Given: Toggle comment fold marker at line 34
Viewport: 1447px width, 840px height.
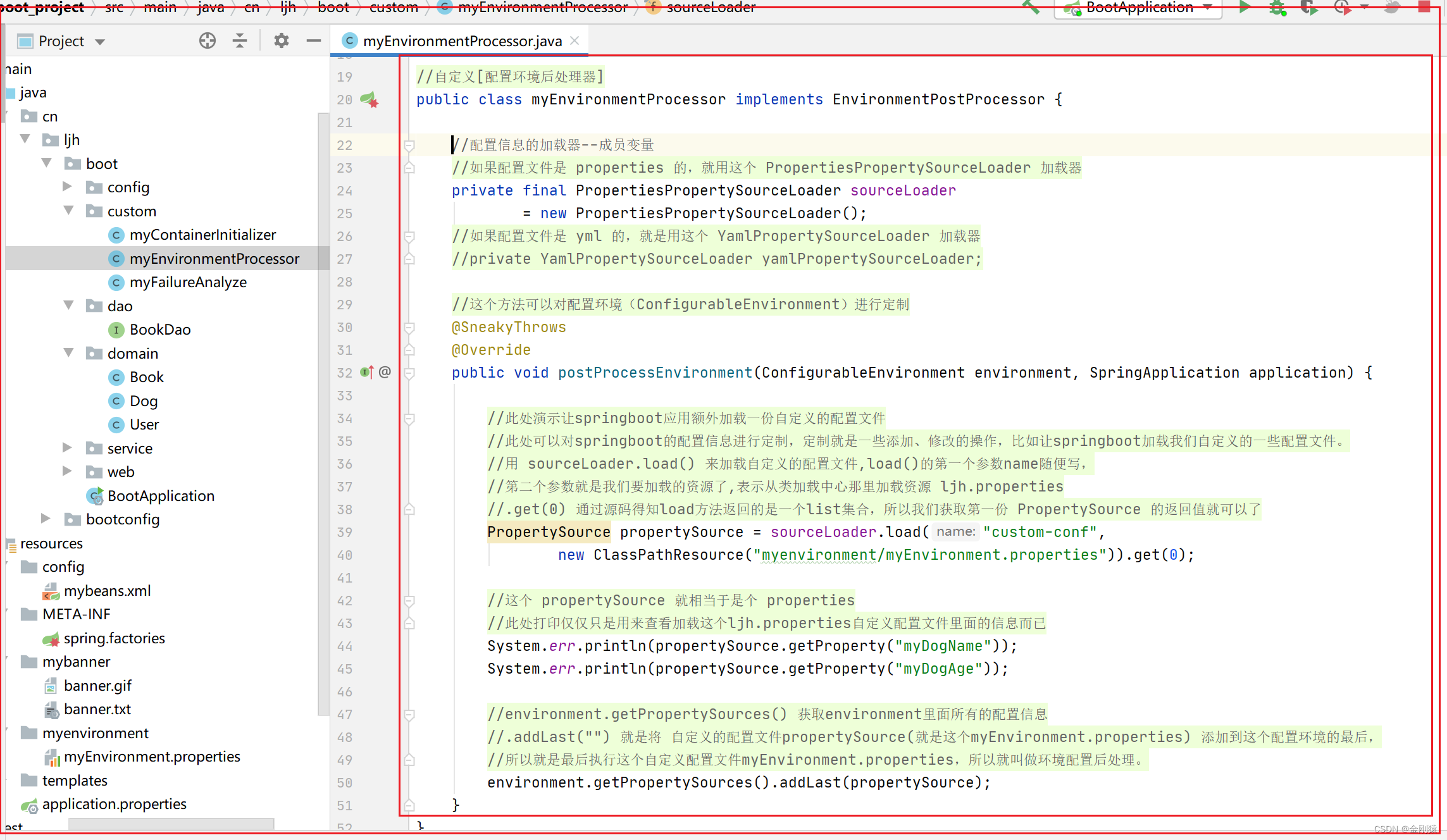Looking at the screenshot, I should pos(409,419).
